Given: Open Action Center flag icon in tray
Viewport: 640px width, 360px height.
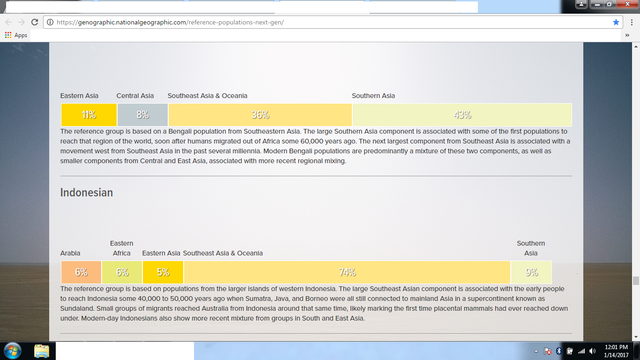Looking at the screenshot, I should 548,351.
